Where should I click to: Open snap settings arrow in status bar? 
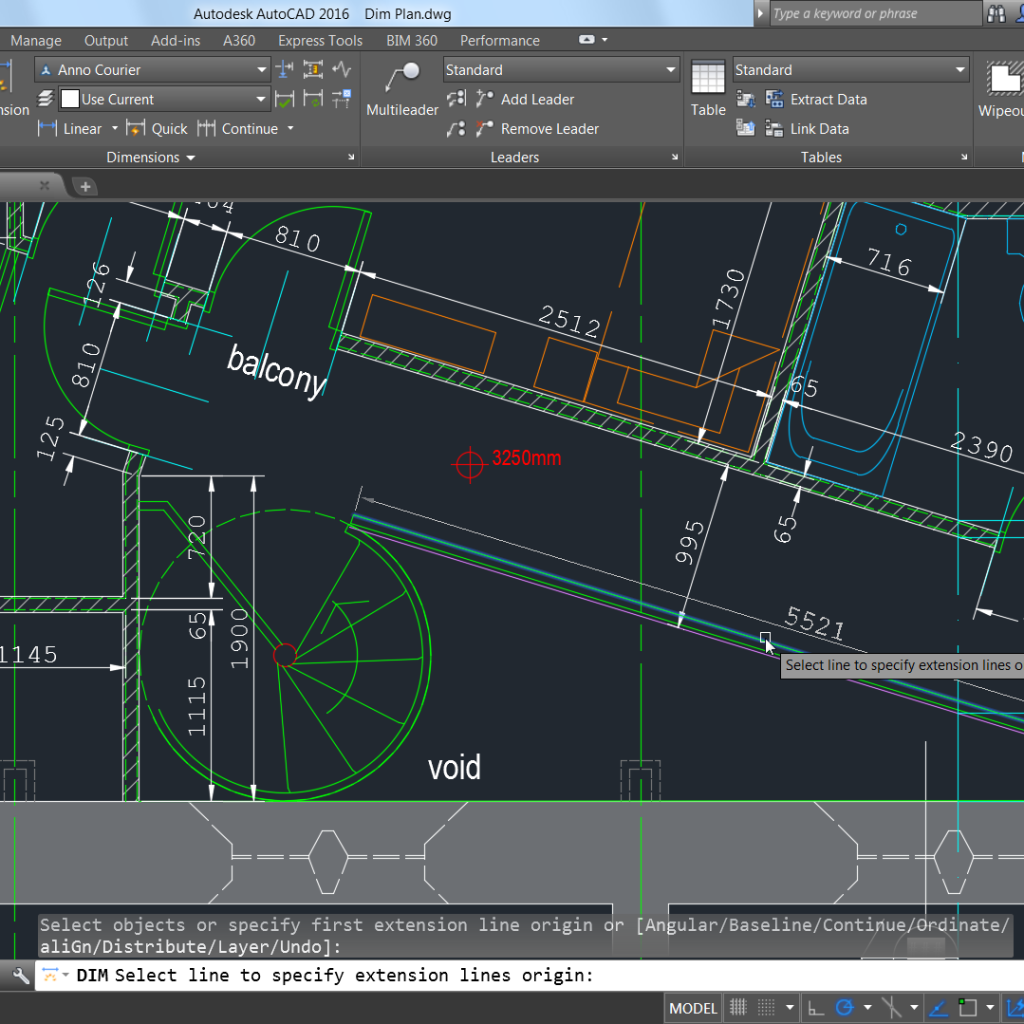point(790,1008)
